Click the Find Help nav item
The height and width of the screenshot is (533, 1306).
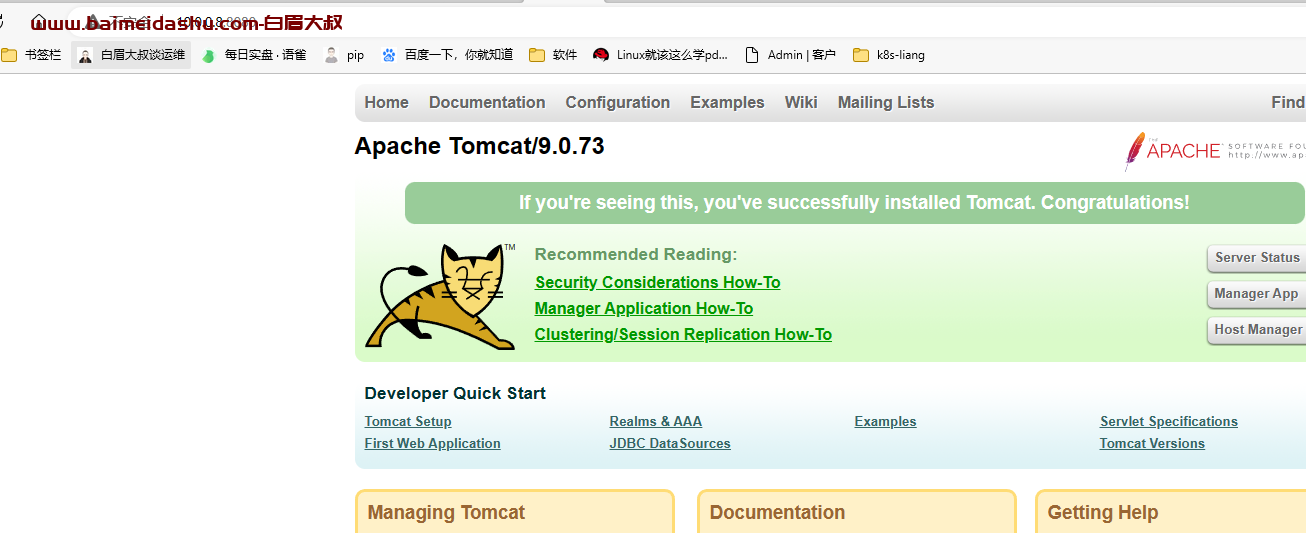[x=1288, y=102]
